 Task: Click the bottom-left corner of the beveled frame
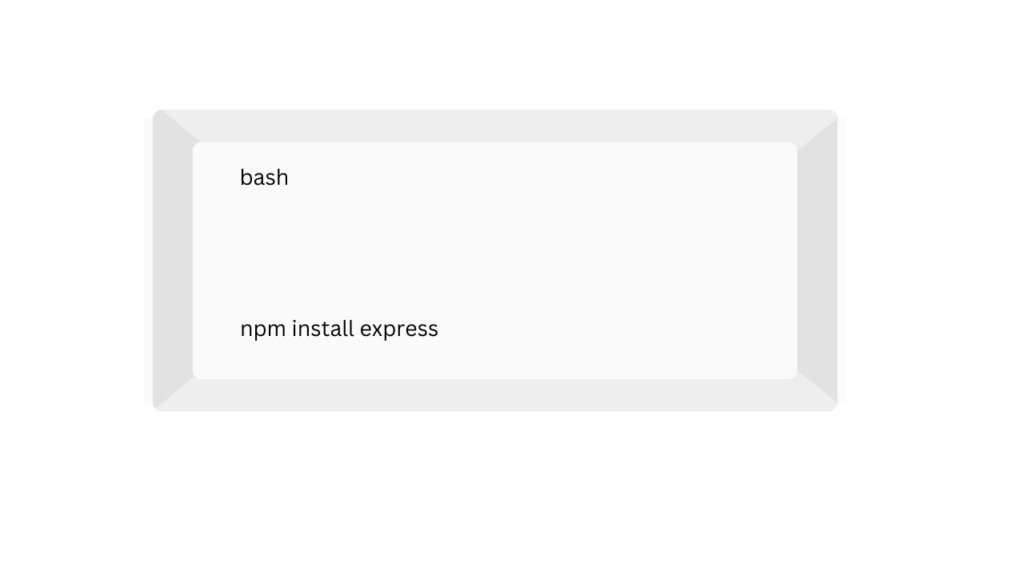(x=160, y=403)
